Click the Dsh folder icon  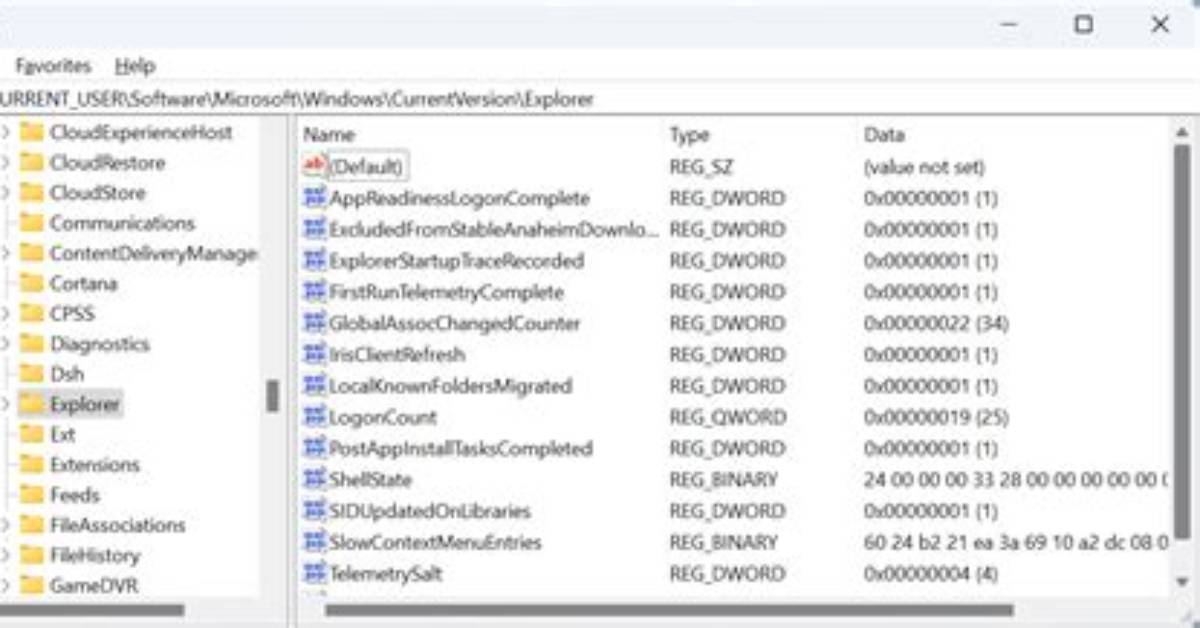click(x=32, y=373)
